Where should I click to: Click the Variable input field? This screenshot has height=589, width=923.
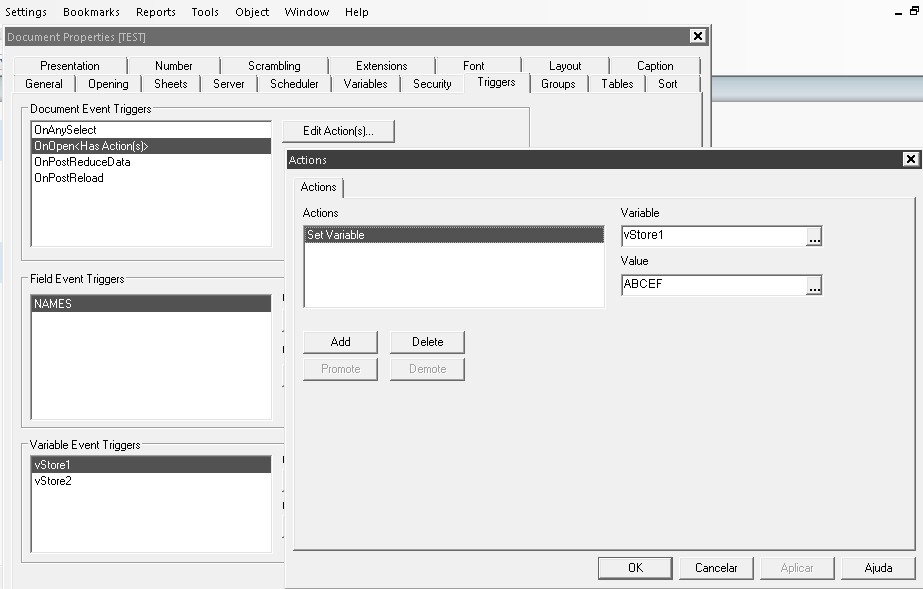[713, 235]
